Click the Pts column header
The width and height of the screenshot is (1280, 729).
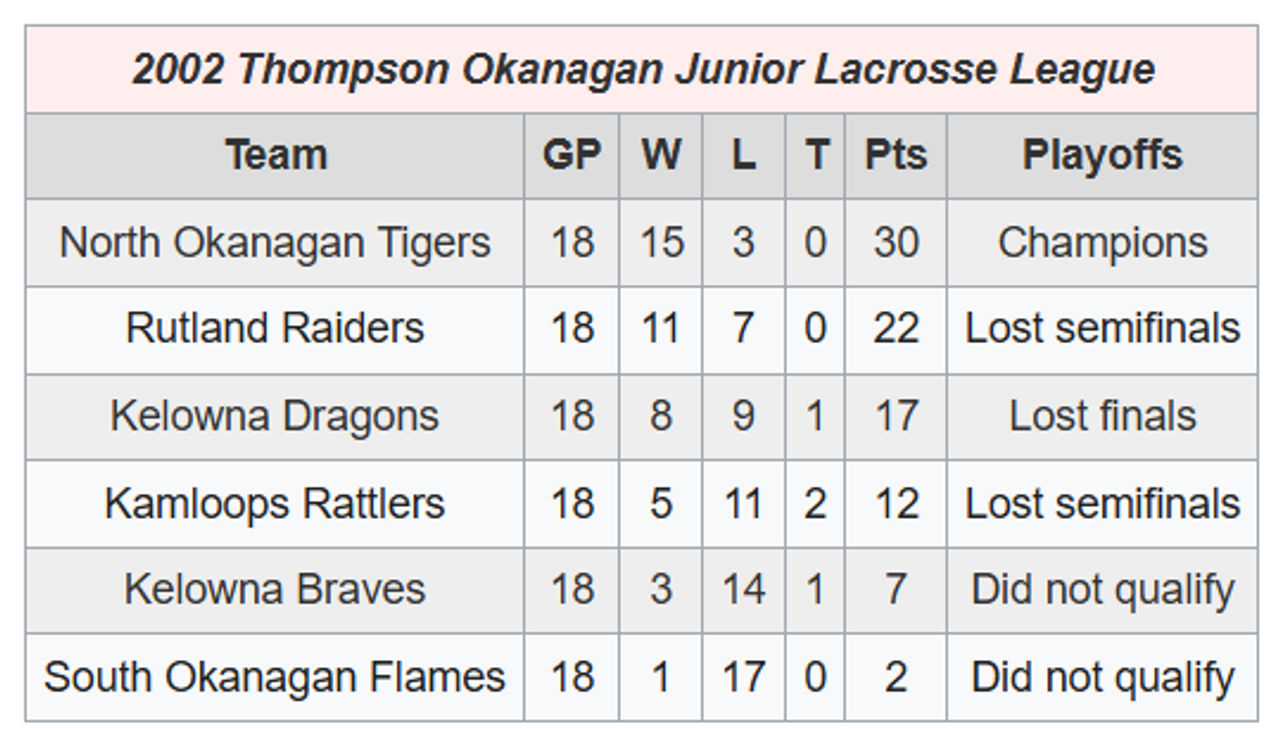click(x=896, y=156)
